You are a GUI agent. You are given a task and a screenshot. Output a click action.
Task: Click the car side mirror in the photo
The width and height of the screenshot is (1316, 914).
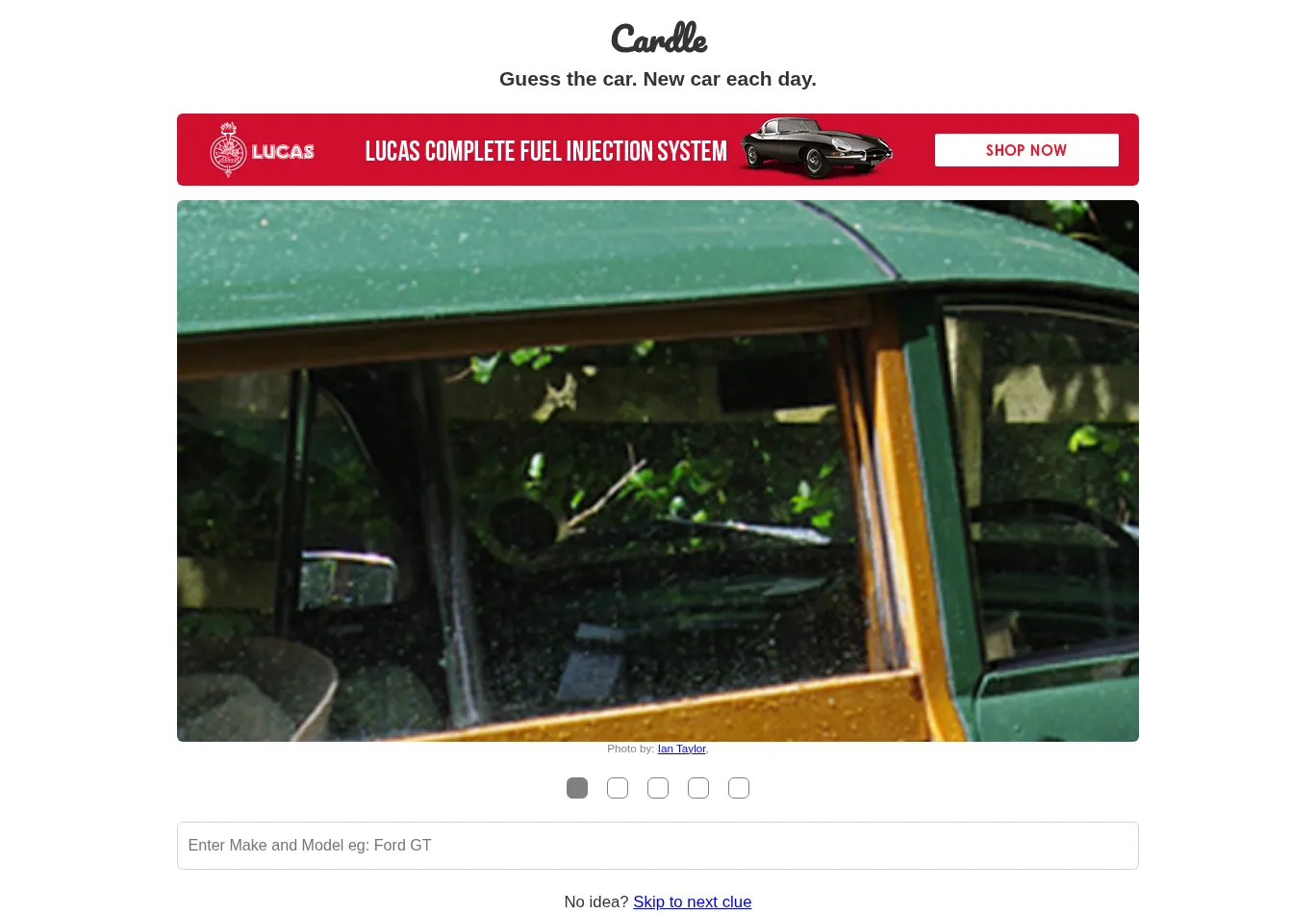pos(348,574)
